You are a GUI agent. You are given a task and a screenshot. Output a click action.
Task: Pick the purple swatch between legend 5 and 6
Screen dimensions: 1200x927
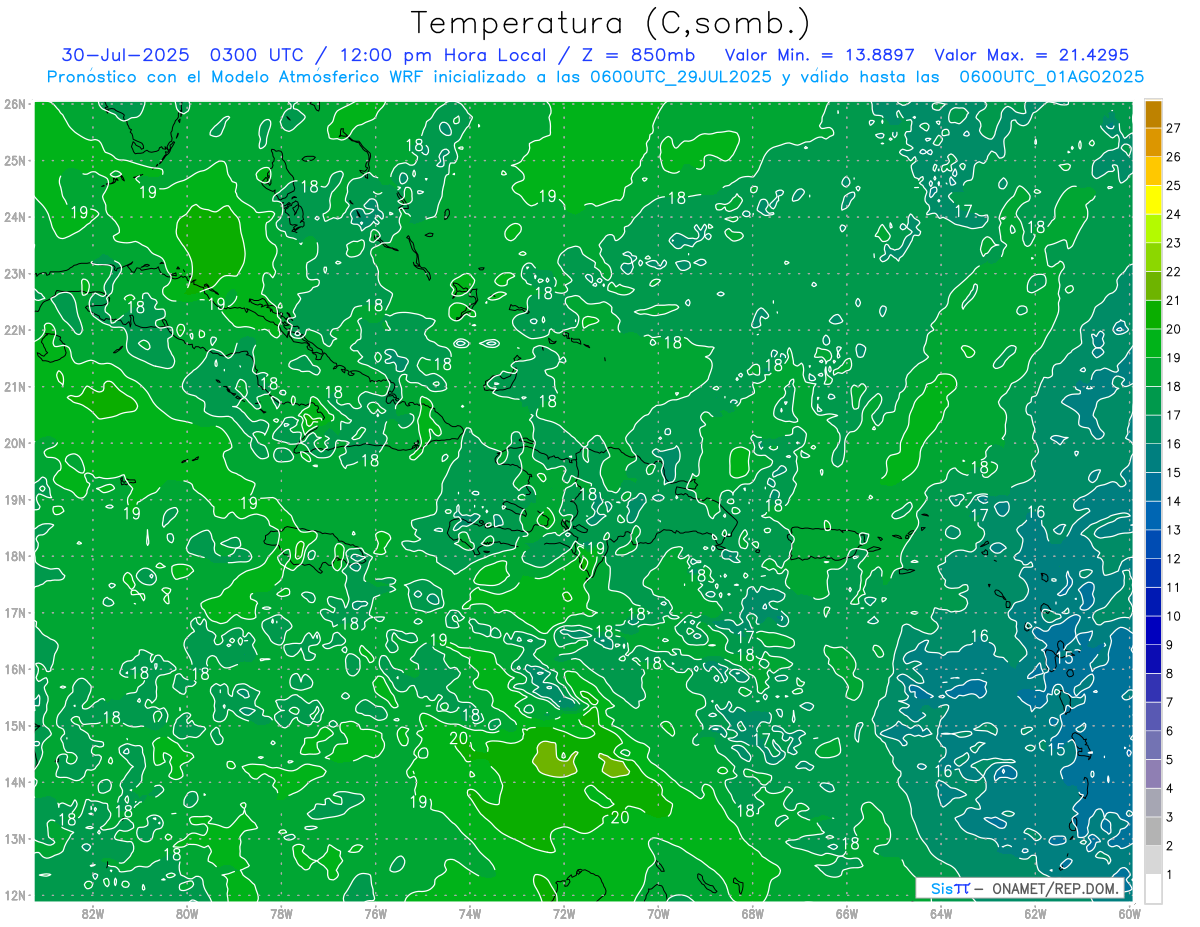tap(1154, 745)
